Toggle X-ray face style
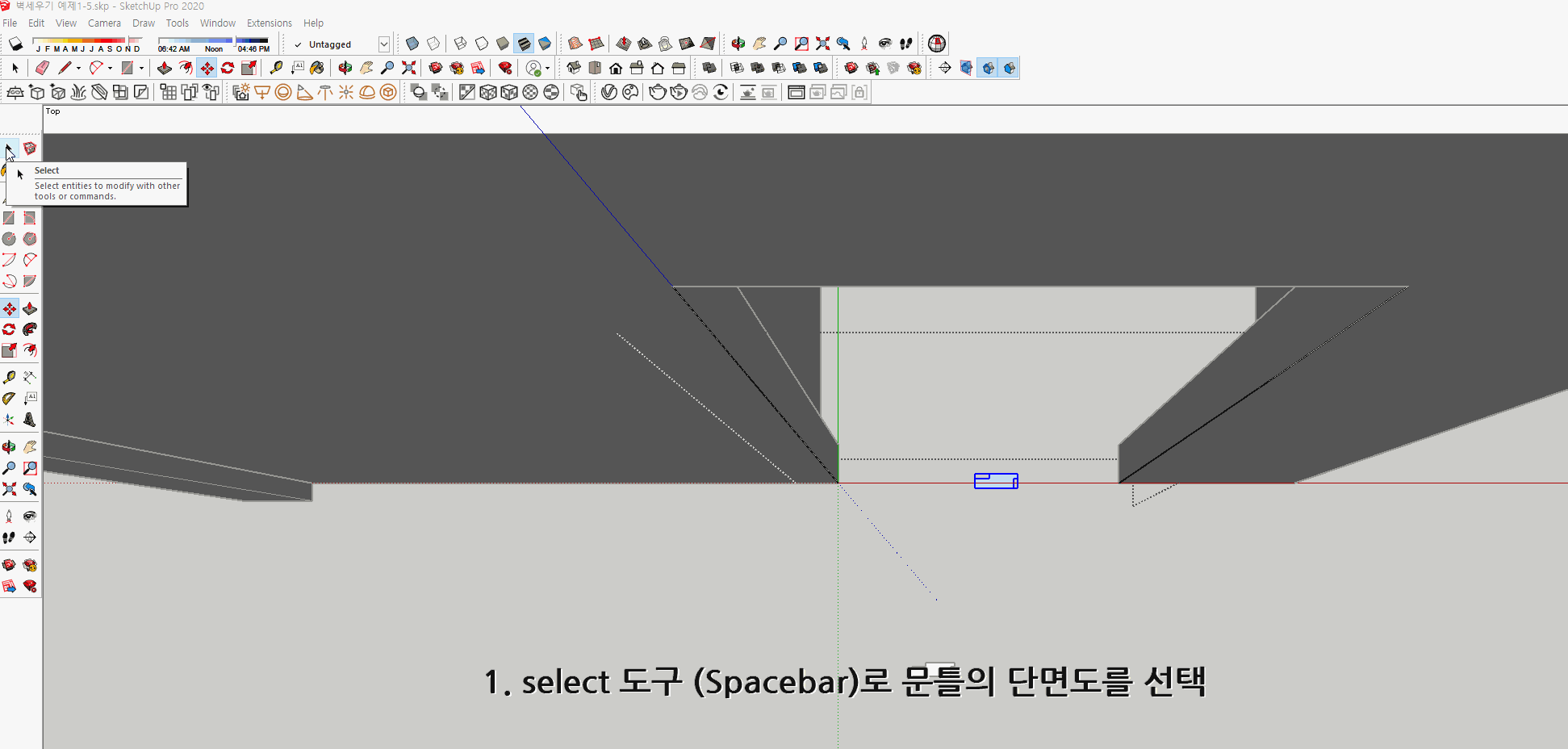The image size is (1568, 749). pos(412,44)
